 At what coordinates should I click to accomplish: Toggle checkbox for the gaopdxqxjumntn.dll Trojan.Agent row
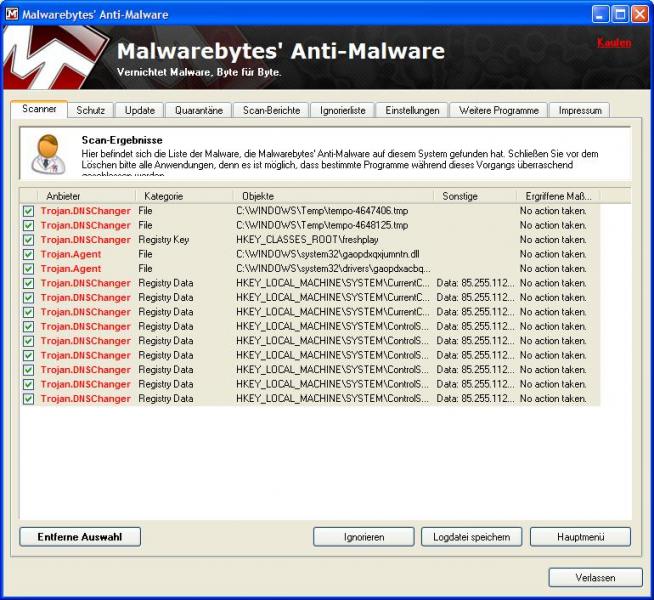tap(28, 254)
